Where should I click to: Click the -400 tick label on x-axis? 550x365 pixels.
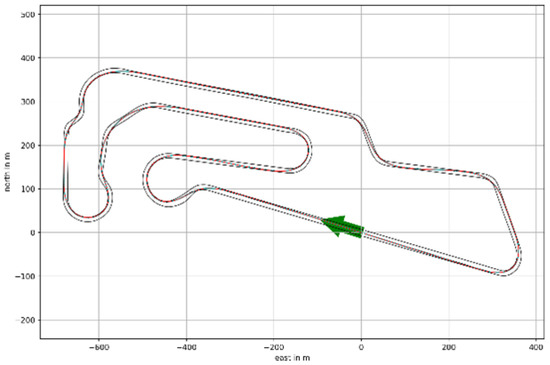pyautogui.click(x=186, y=347)
